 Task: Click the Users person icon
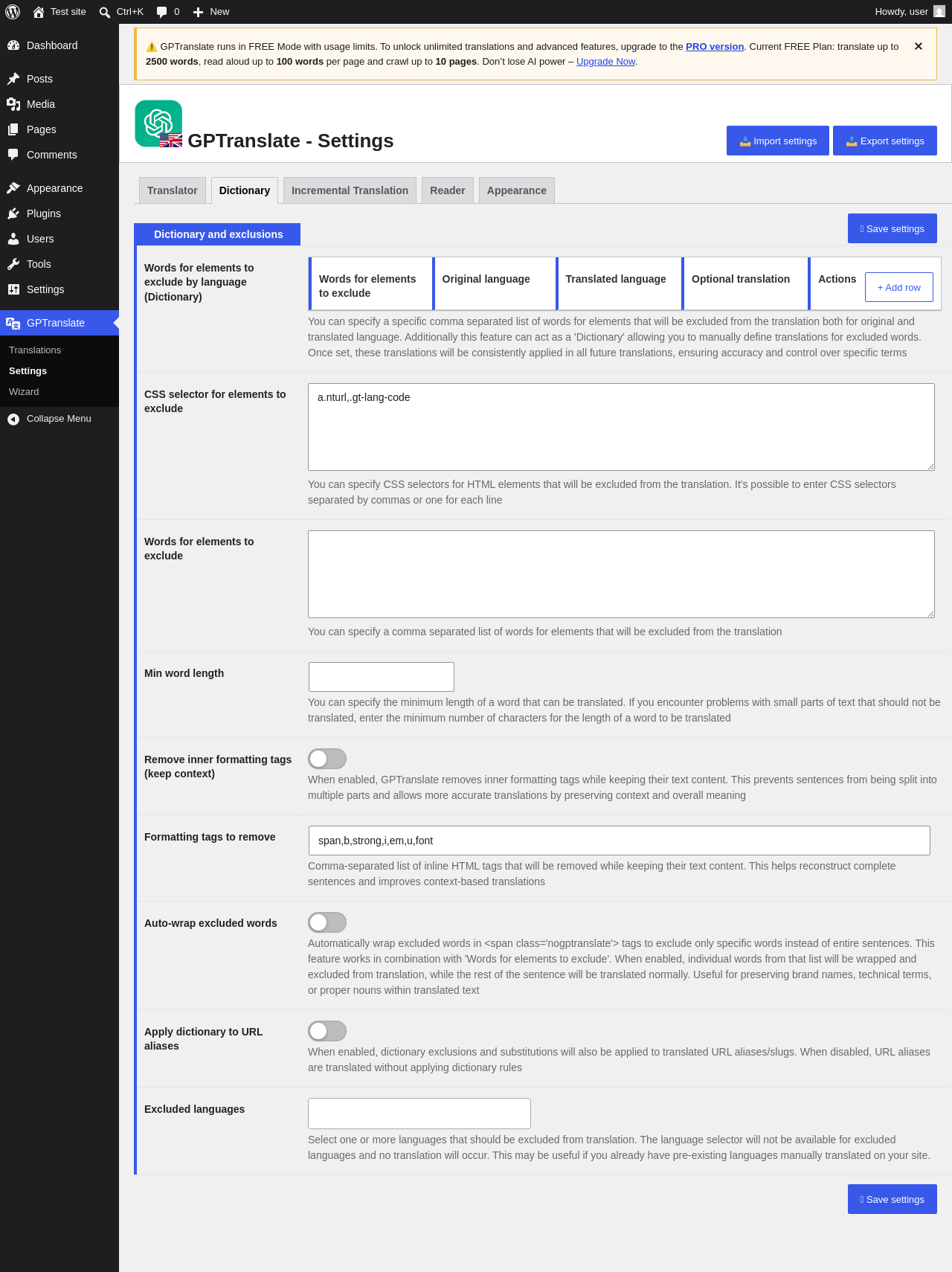pyautogui.click(x=13, y=239)
